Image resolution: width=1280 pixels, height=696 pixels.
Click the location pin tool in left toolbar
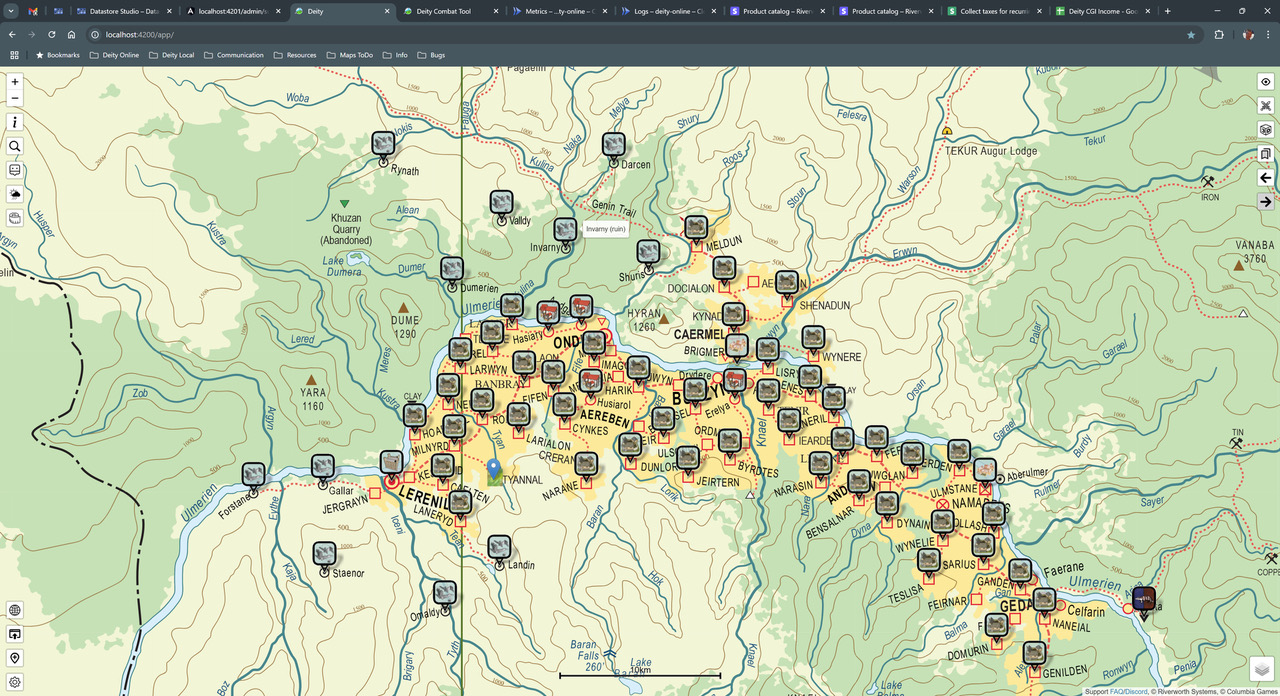[15, 658]
